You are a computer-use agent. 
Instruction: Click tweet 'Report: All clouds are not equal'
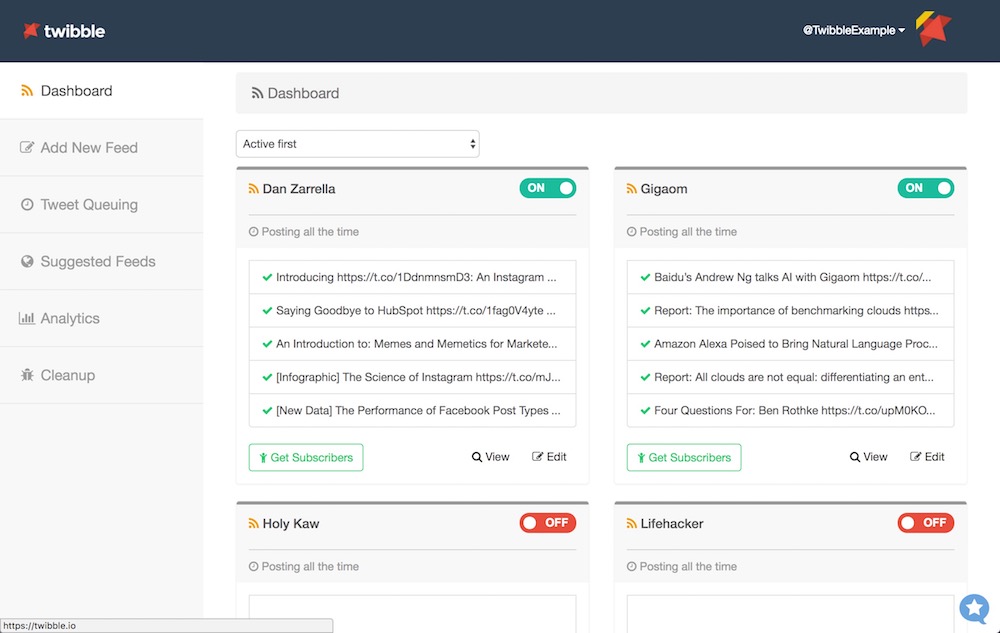[791, 377]
